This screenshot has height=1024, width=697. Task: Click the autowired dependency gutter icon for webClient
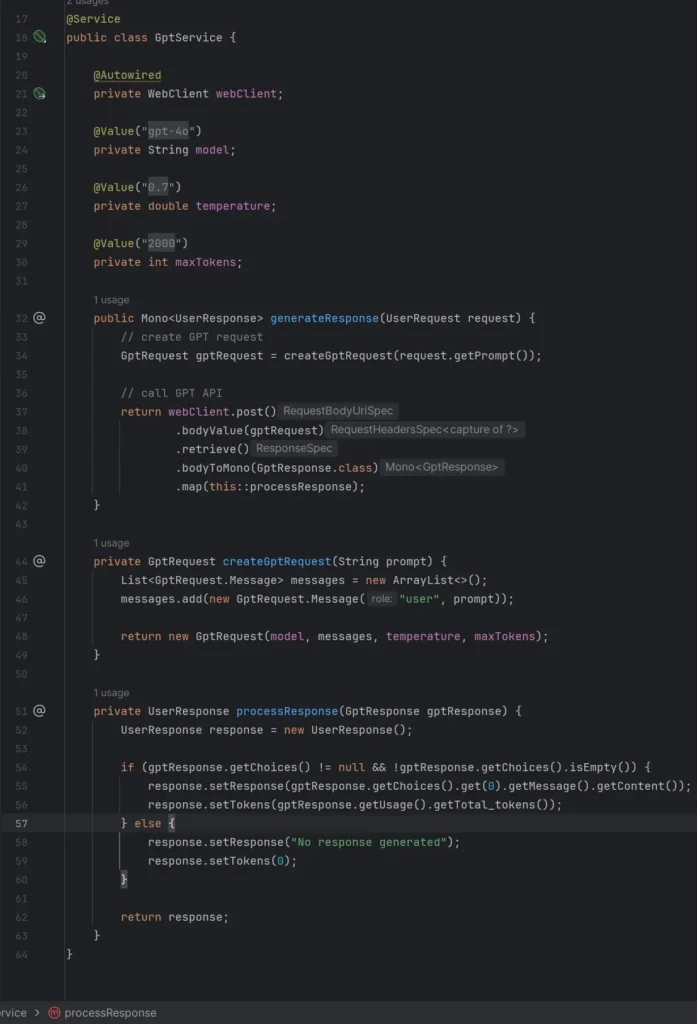40,94
